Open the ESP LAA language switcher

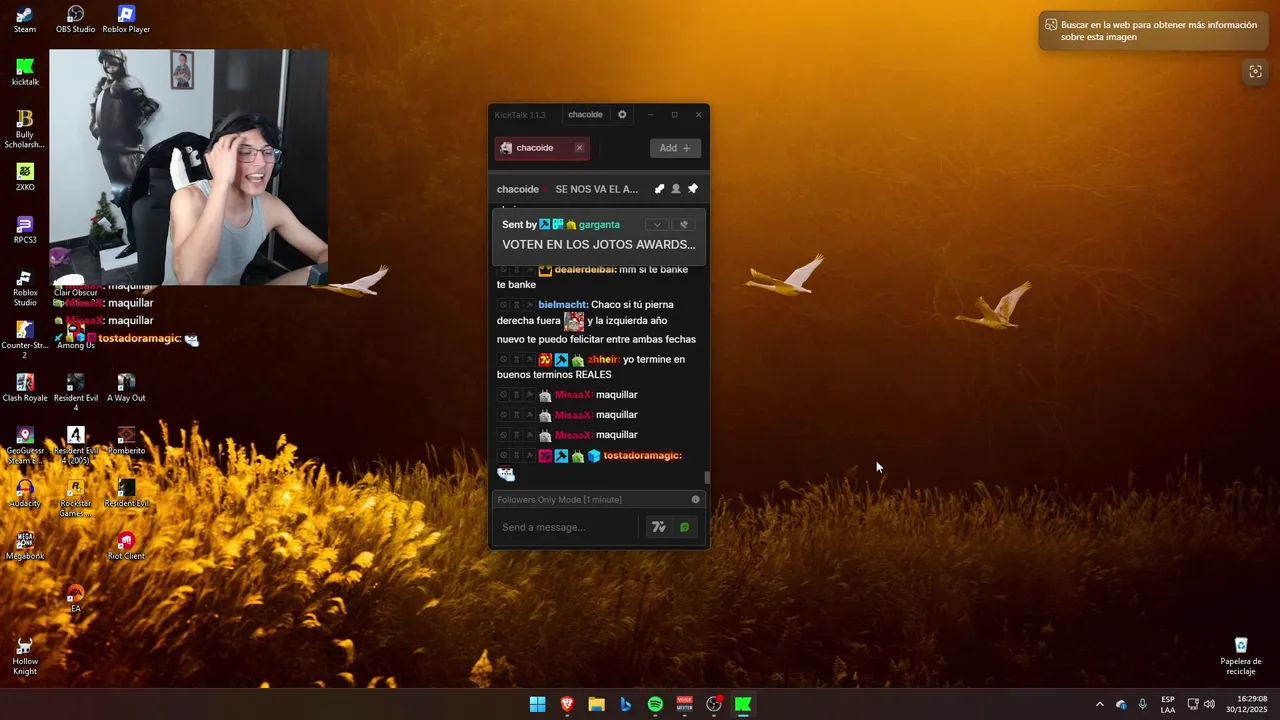coord(1168,704)
